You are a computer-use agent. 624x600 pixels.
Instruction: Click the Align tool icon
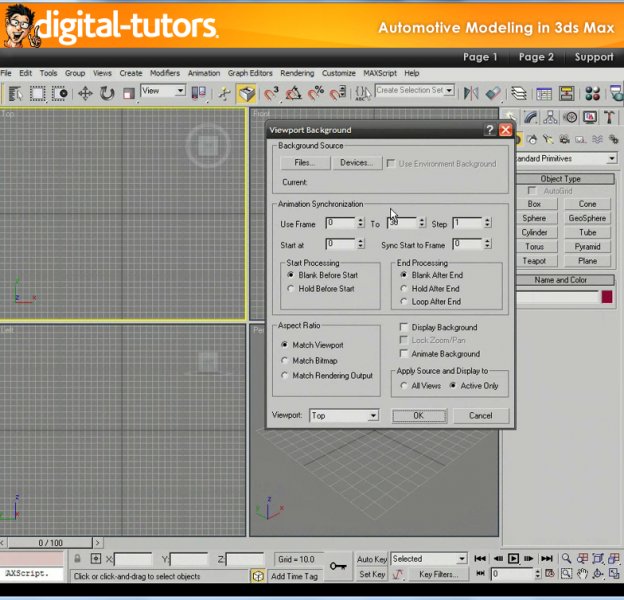(x=493, y=94)
